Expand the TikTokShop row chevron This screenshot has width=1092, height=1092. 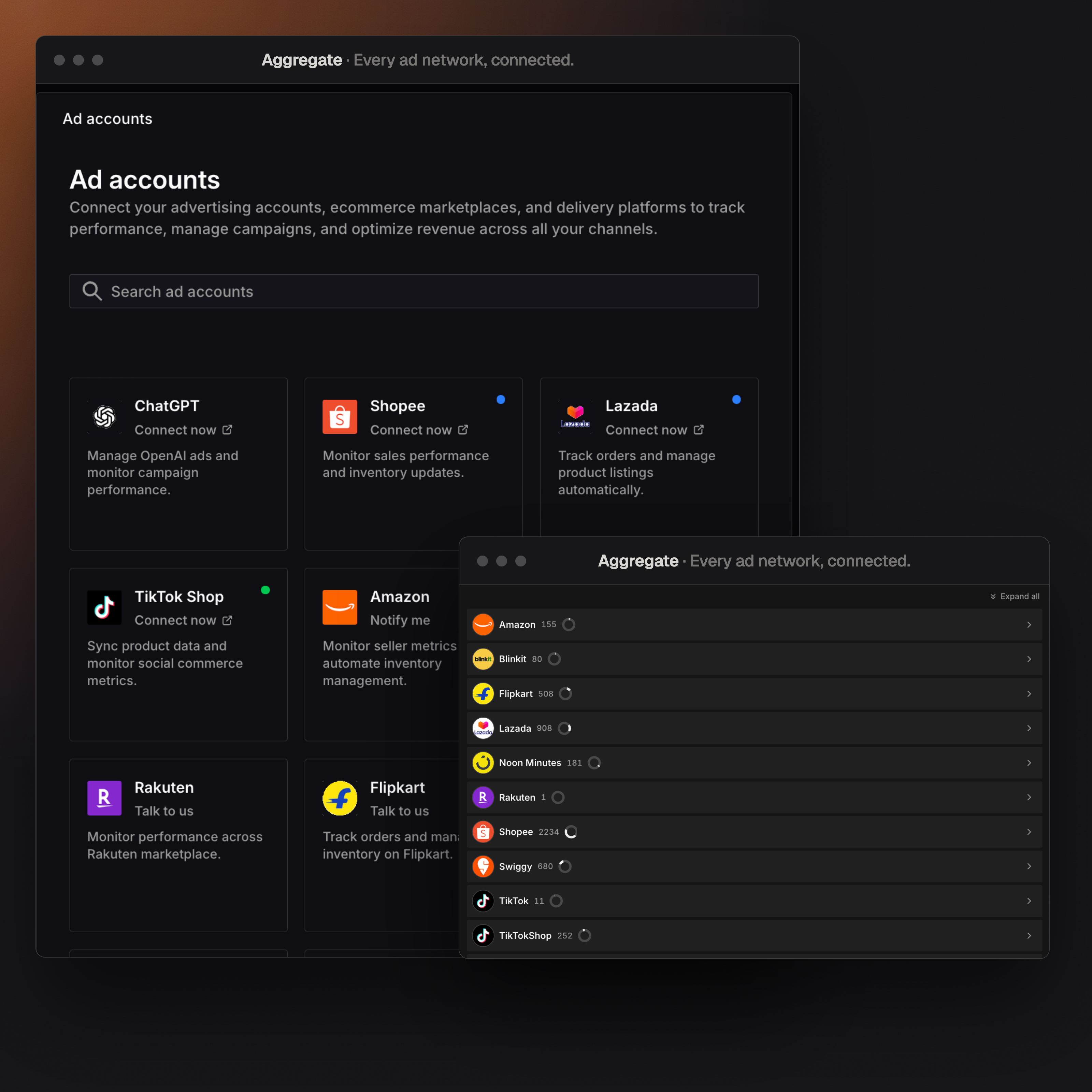click(1029, 935)
